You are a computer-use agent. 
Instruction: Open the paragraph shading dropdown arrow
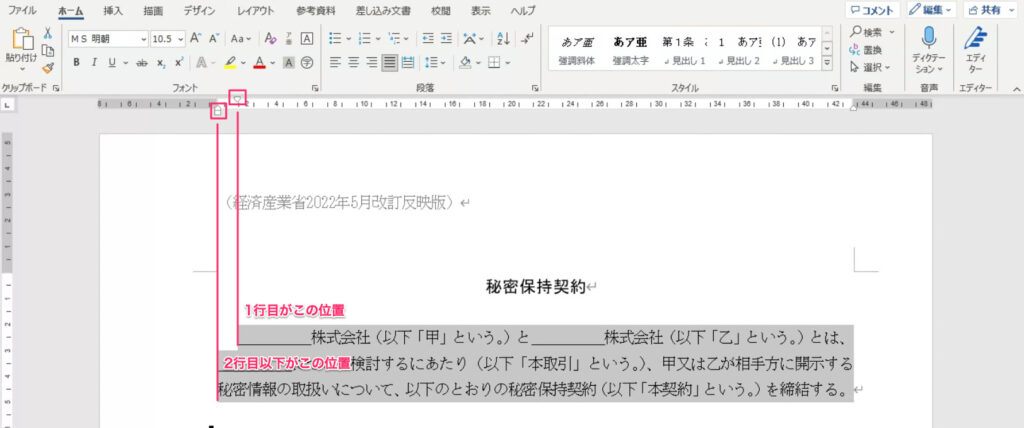coord(478,63)
